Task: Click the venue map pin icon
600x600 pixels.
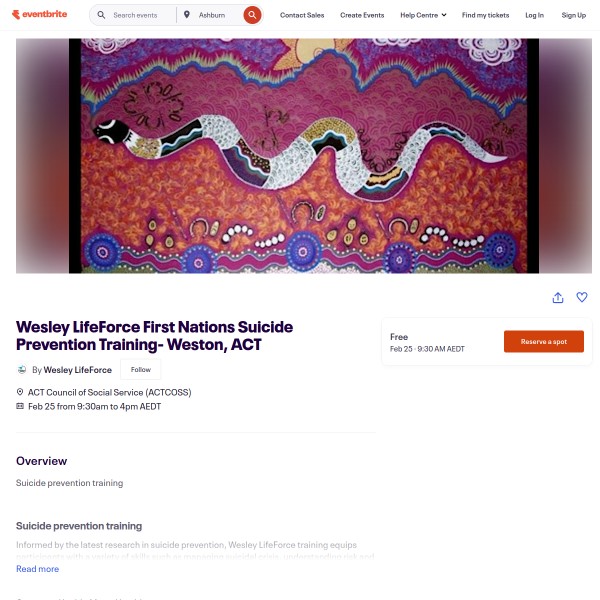Action: tap(20, 392)
